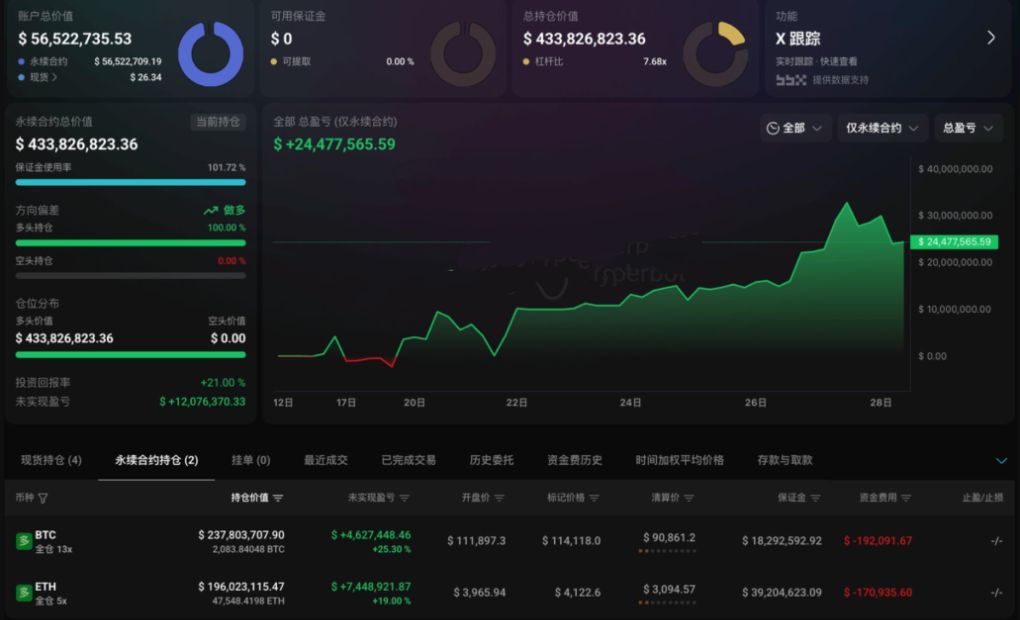
Task: Switch to the 现货持仓 (4) tab
Action: click(x=51, y=460)
